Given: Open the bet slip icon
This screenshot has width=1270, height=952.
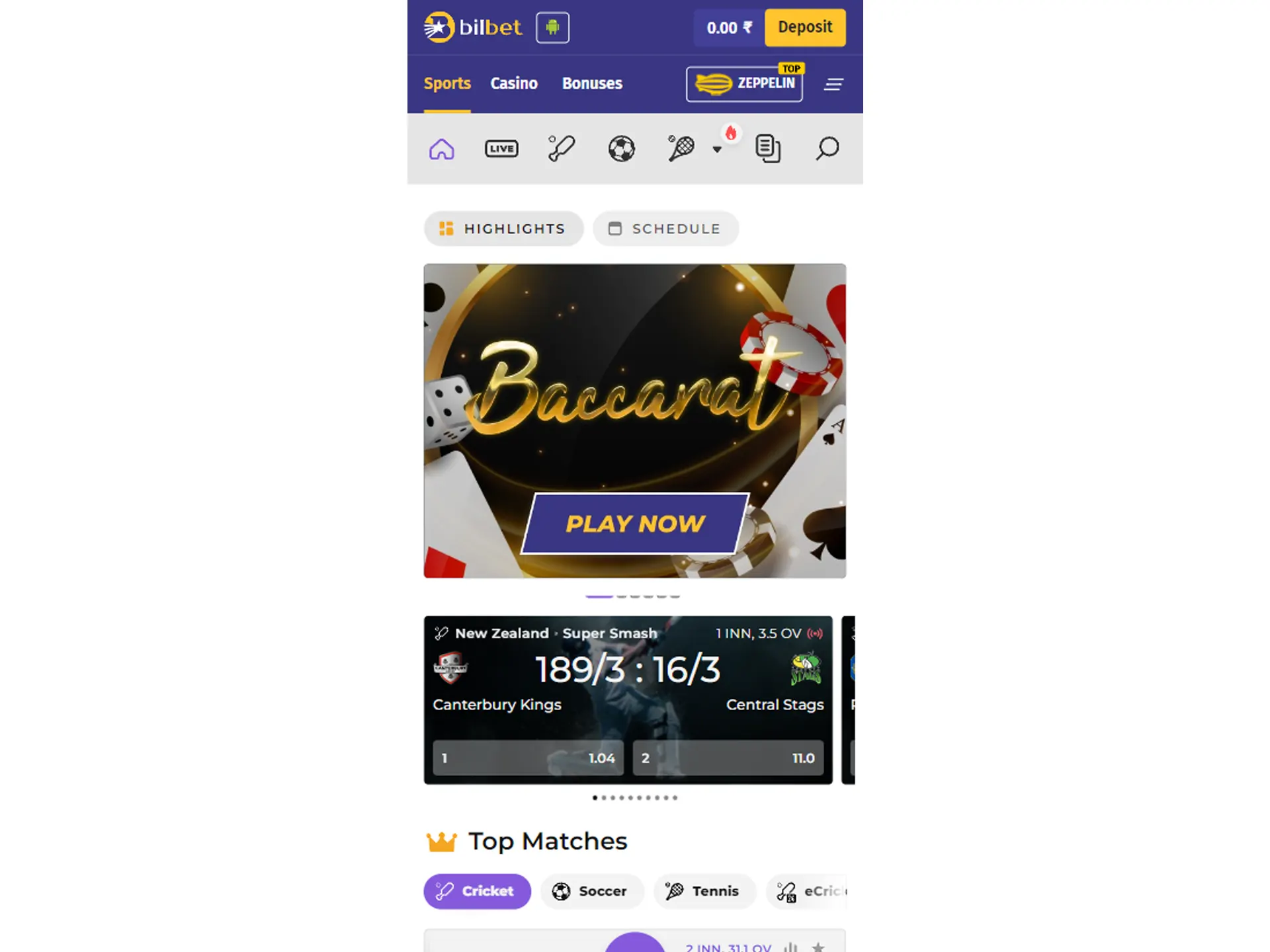Looking at the screenshot, I should coord(768,148).
